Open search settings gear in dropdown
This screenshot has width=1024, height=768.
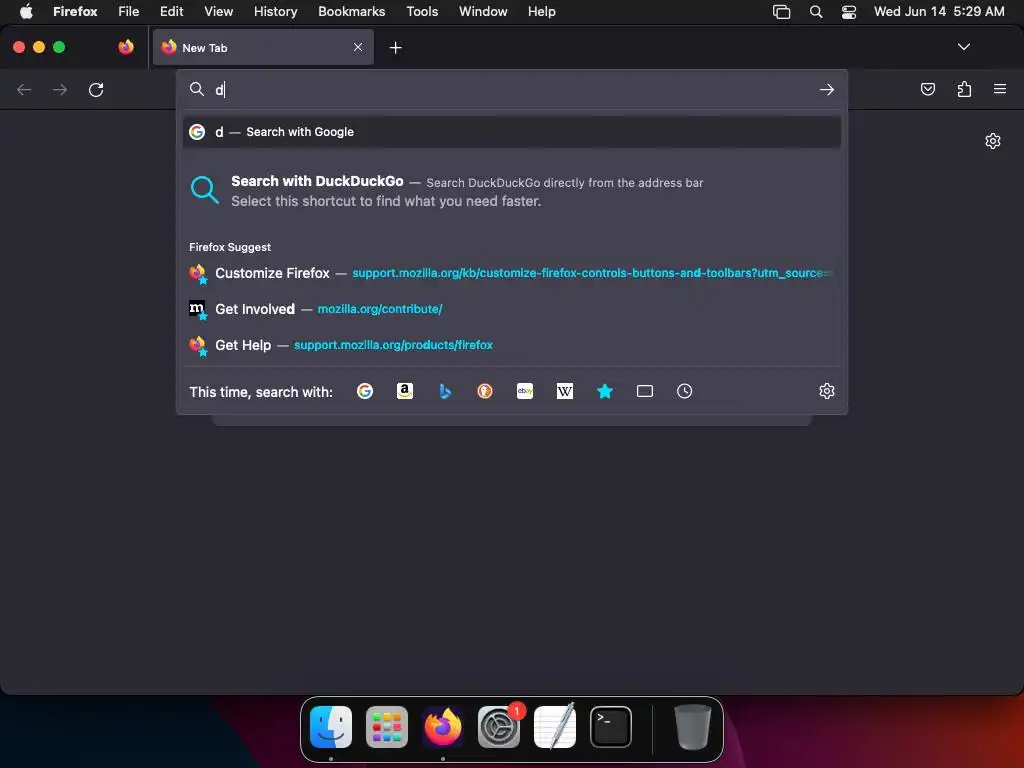click(827, 391)
